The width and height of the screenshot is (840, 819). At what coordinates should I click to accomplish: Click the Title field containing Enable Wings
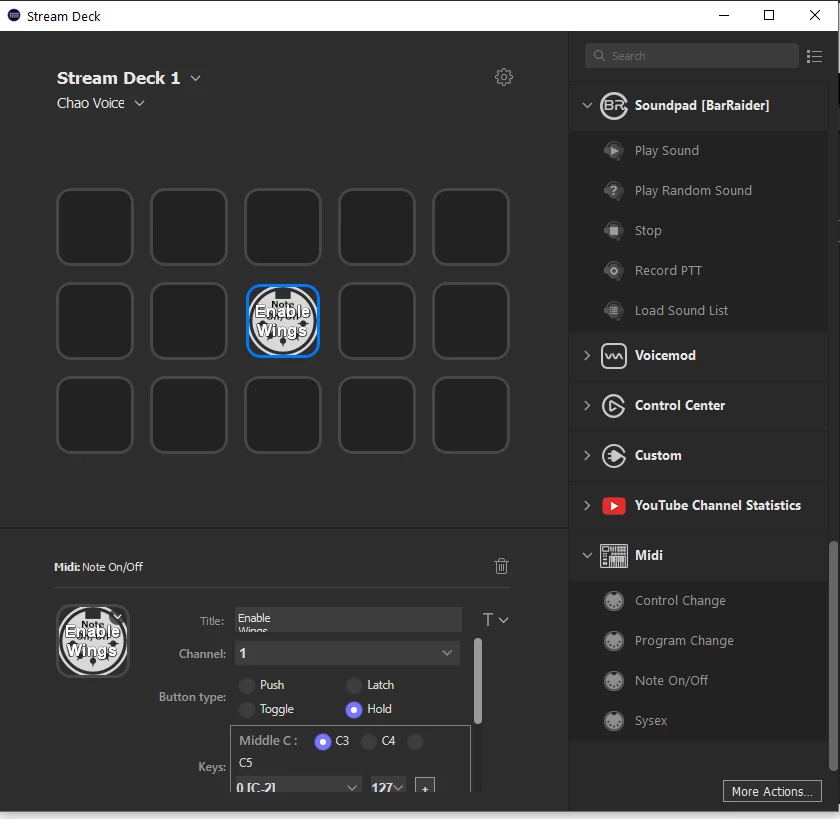pyautogui.click(x=348, y=619)
